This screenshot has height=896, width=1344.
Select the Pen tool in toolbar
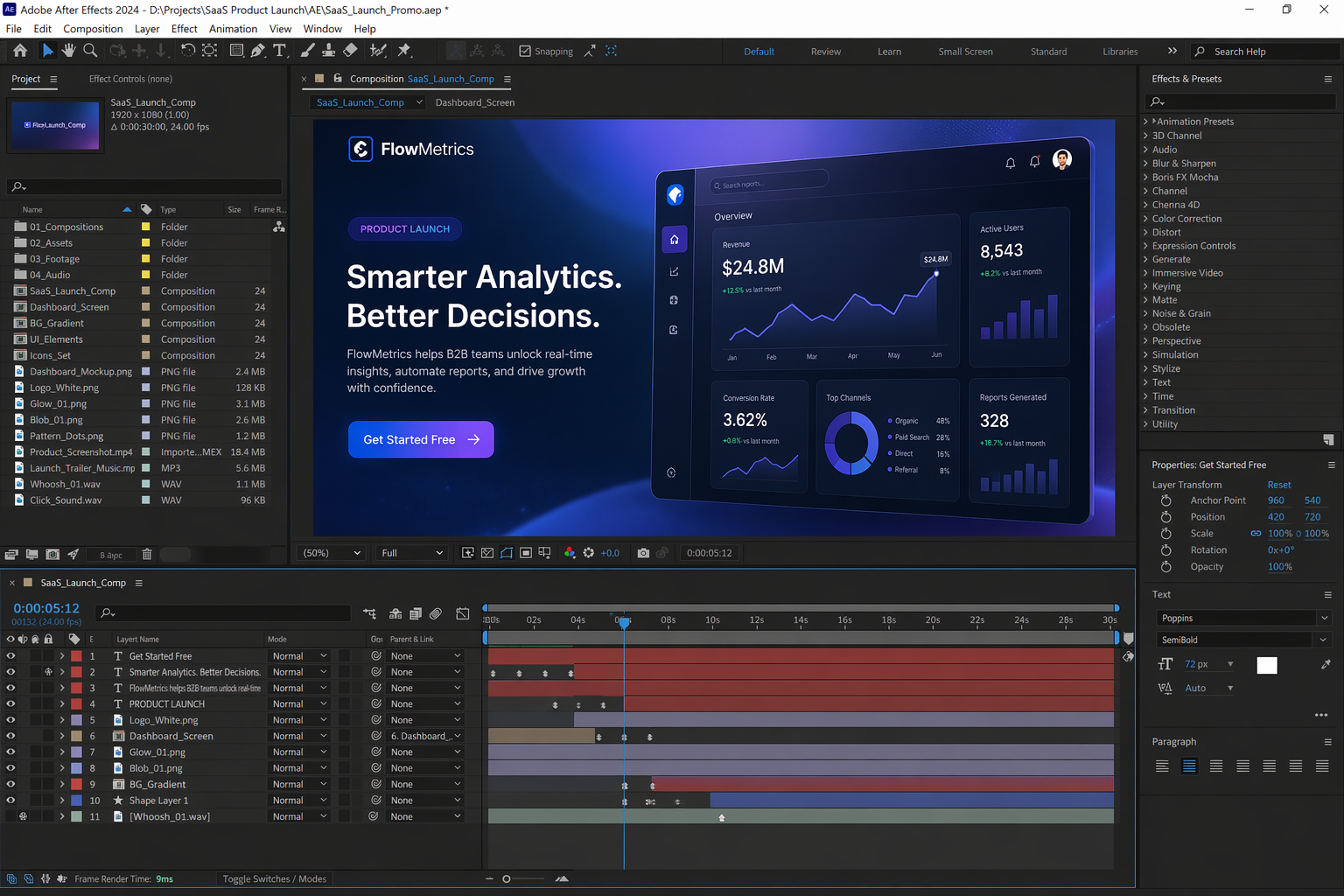tap(257, 51)
